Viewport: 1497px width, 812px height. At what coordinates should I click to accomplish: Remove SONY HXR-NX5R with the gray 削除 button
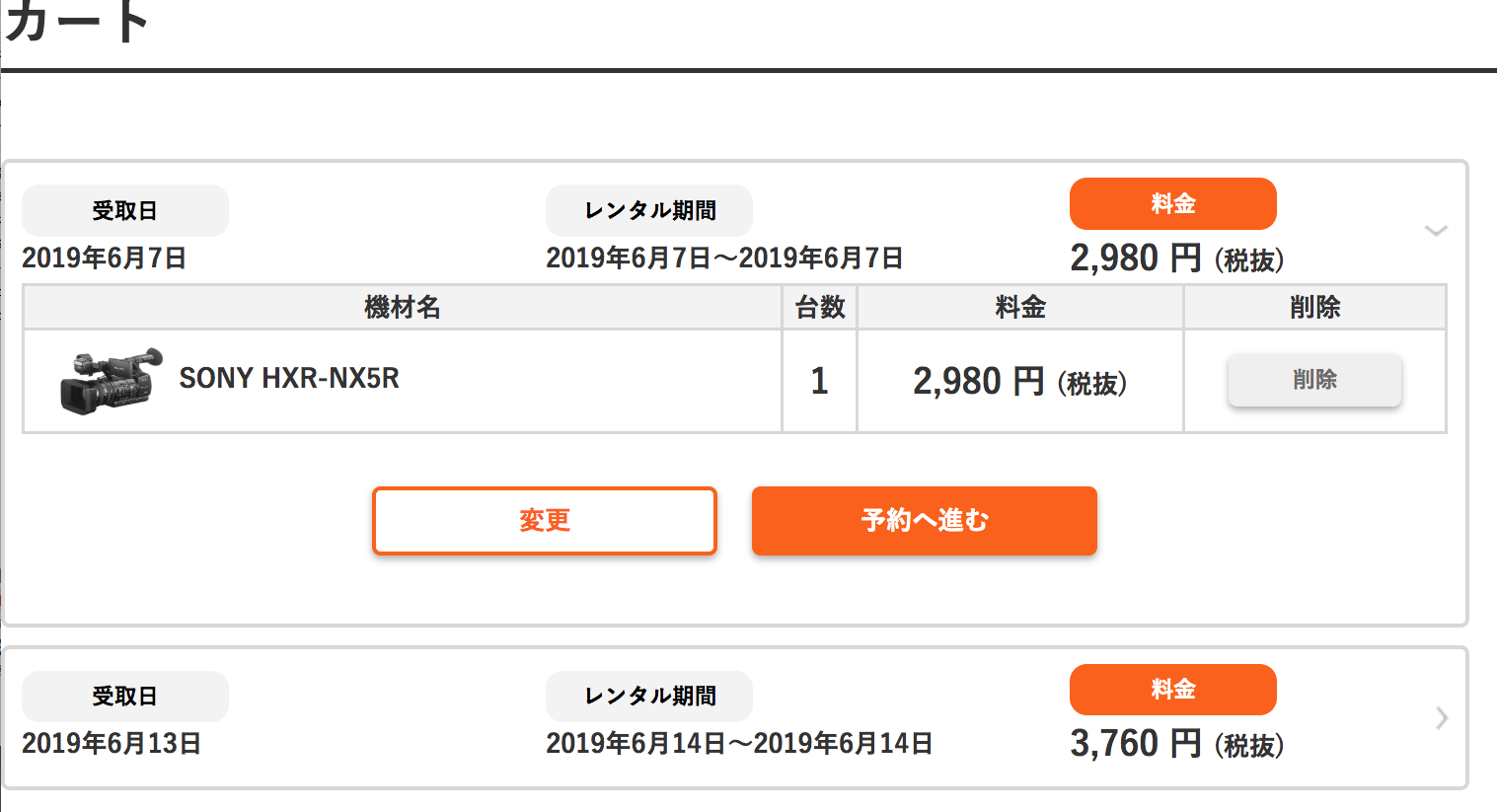pyautogui.click(x=1314, y=380)
